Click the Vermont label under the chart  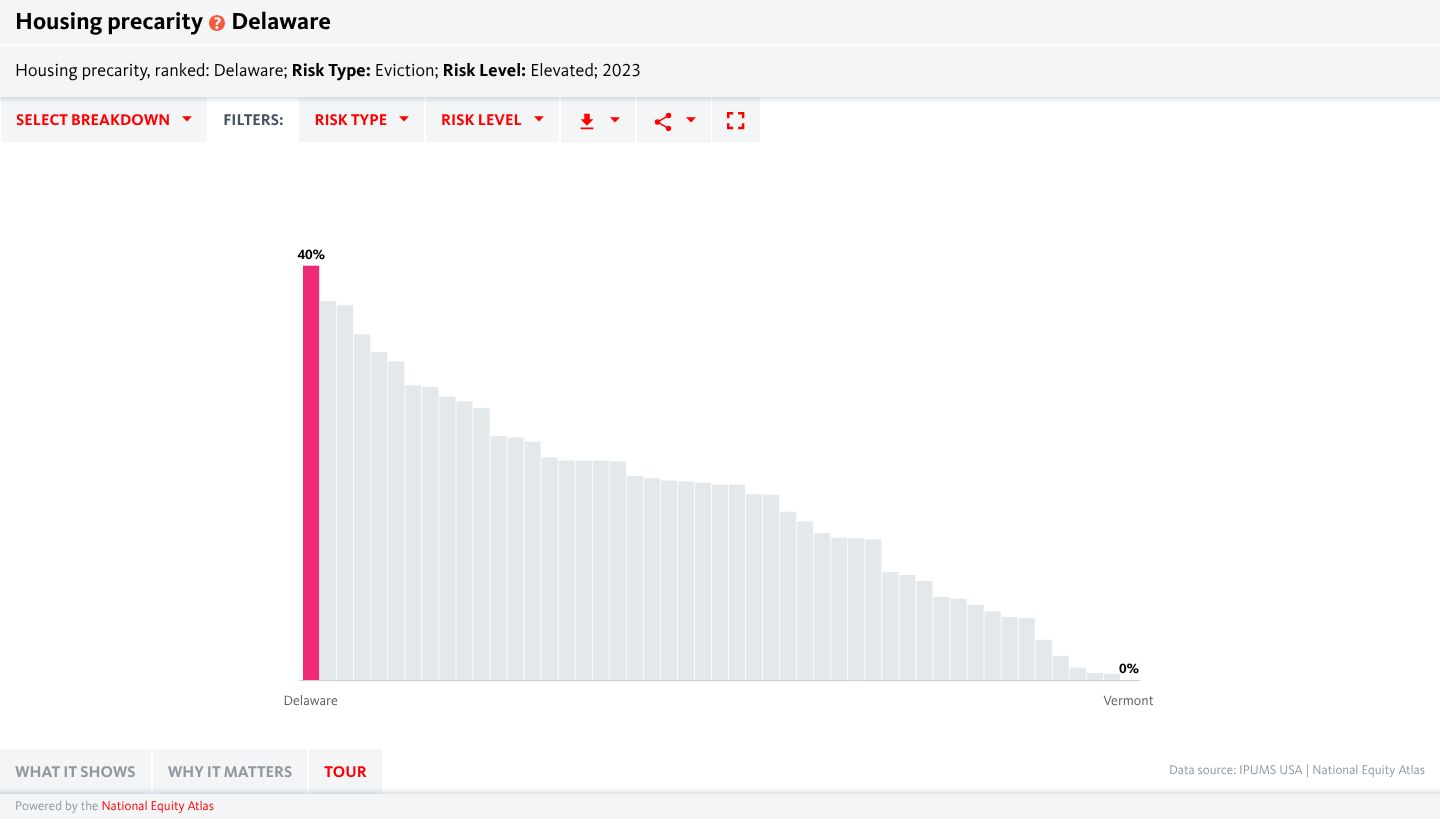point(1128,701)
